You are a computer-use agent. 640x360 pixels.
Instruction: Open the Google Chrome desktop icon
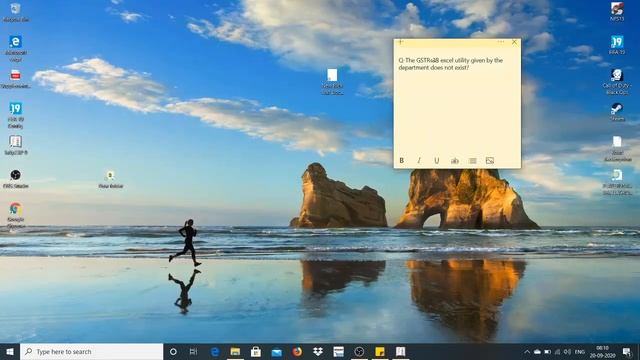[x=16, y=216]
